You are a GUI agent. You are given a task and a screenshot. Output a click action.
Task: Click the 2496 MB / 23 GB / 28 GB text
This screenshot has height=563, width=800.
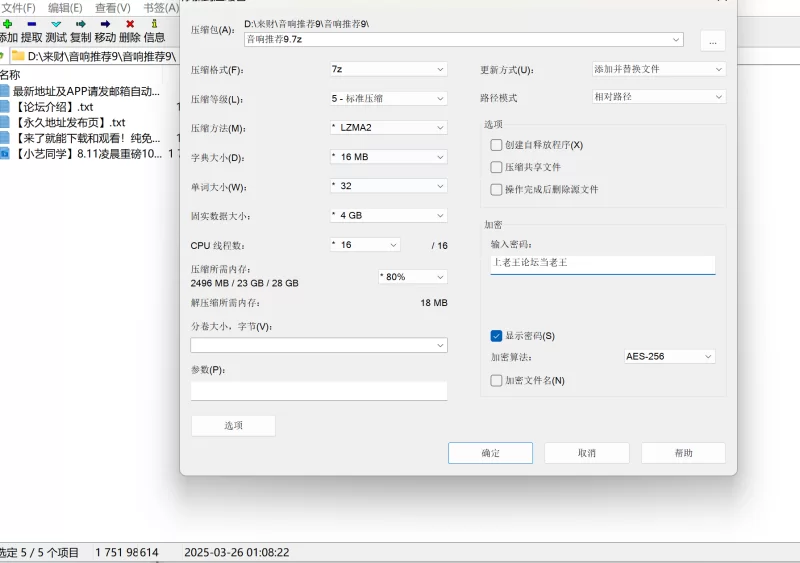point(244,283)
